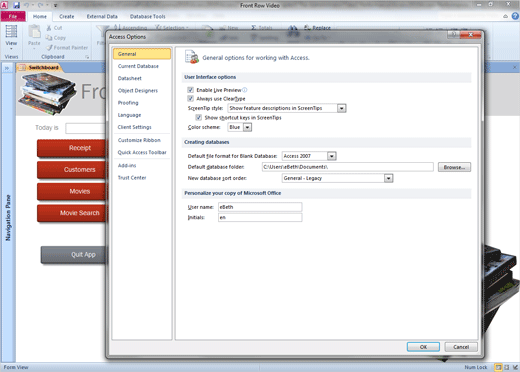Toggle Enable Live Preview checkbox
This screenshot has height=372, width=520.
(x=190, y=90)
